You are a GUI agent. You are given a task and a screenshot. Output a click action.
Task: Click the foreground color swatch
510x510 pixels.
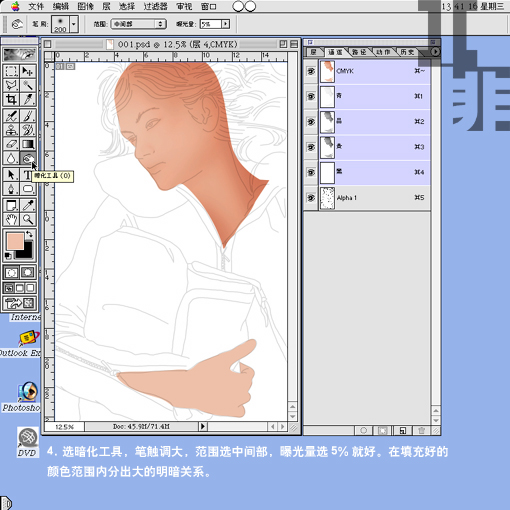[x=15, y=241]
